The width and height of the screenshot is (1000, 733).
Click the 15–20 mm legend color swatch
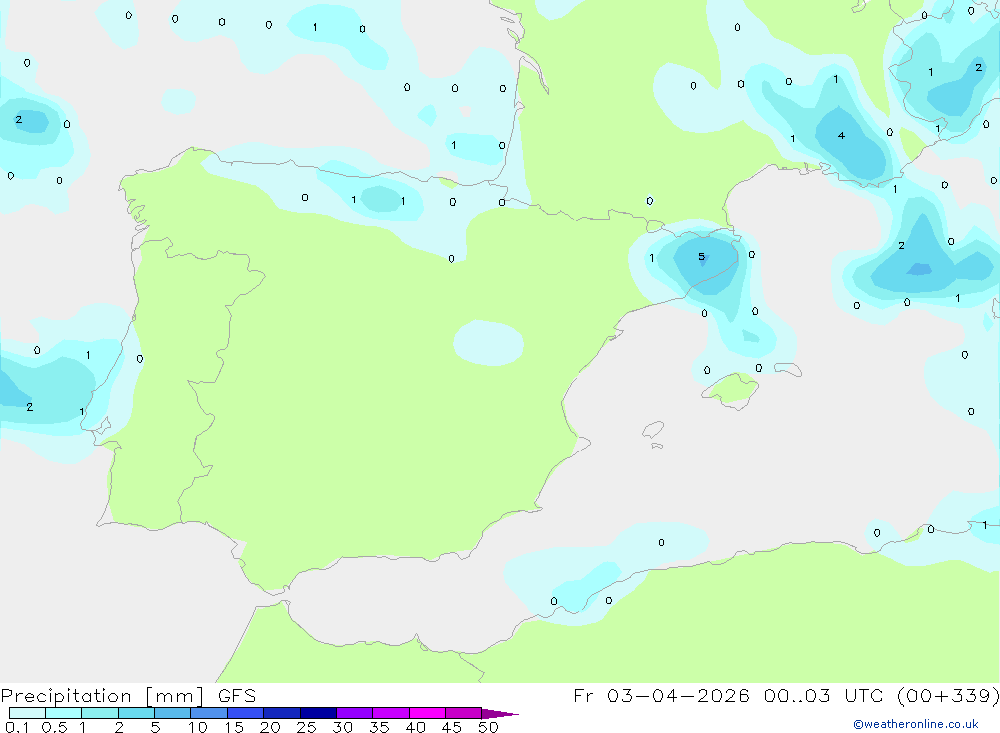click(246, 713)
